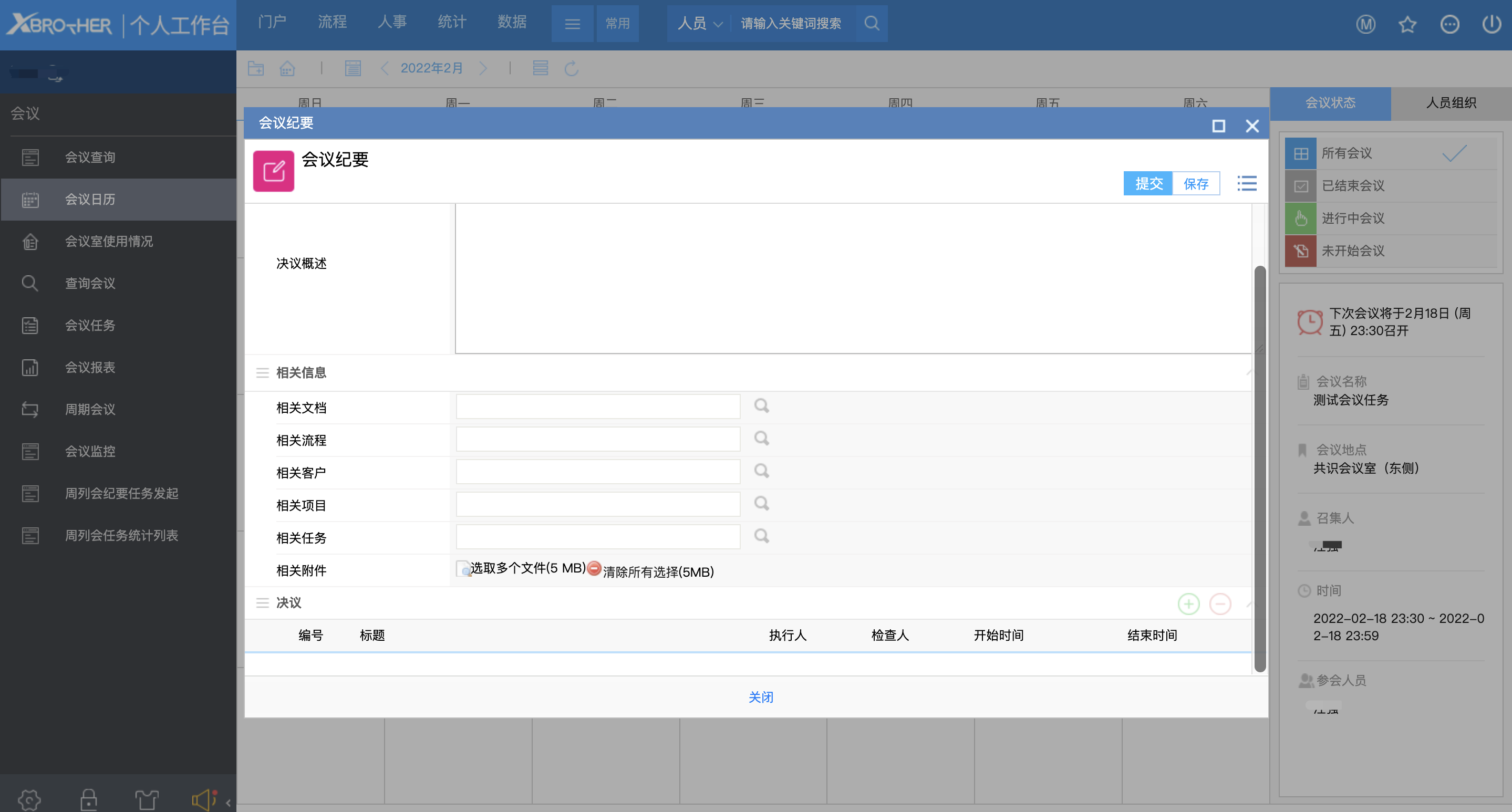This screenshot has width=1512, height=812.
Task: Go to next month after 2022年2月
Action: tap(483, 69)
